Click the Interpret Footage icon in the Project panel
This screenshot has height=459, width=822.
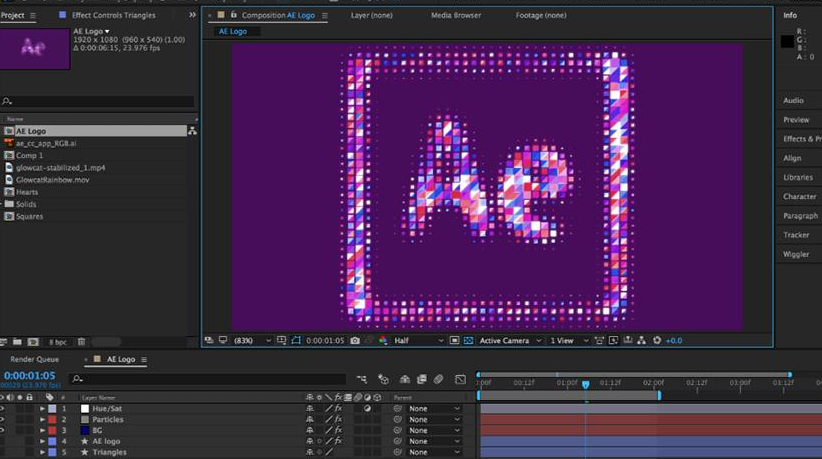coord(3,342)
